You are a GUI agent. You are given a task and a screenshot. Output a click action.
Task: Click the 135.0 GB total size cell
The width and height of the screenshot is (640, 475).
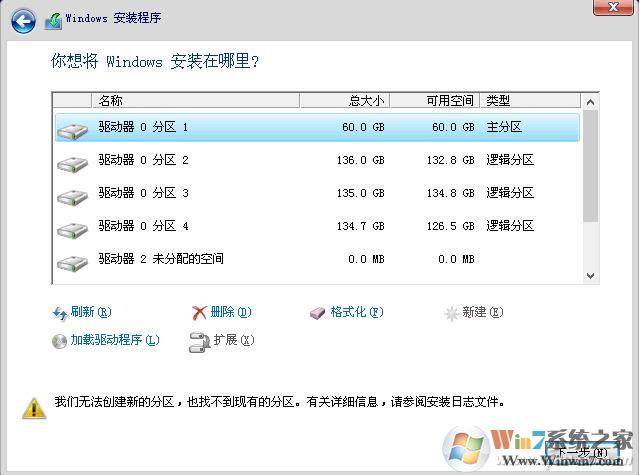click(x=360, y=193)
